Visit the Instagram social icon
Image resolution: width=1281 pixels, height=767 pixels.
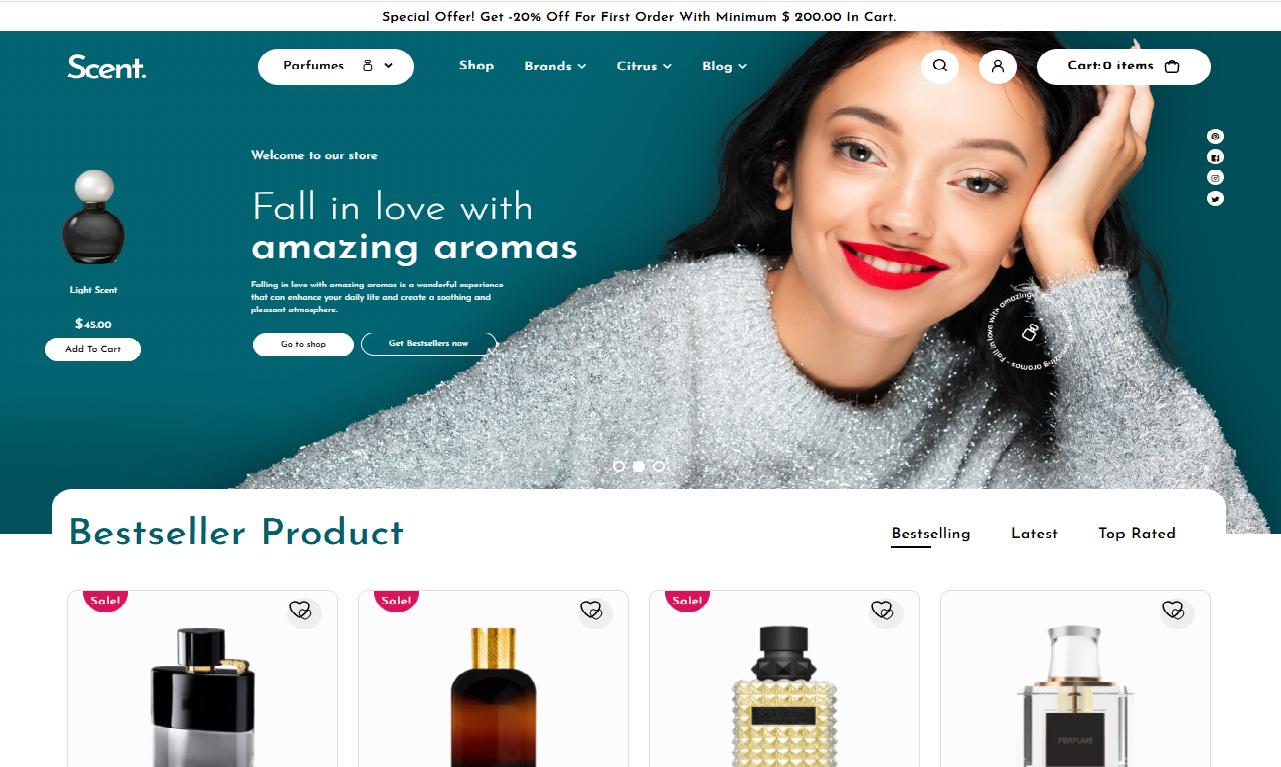(1215, 177)
